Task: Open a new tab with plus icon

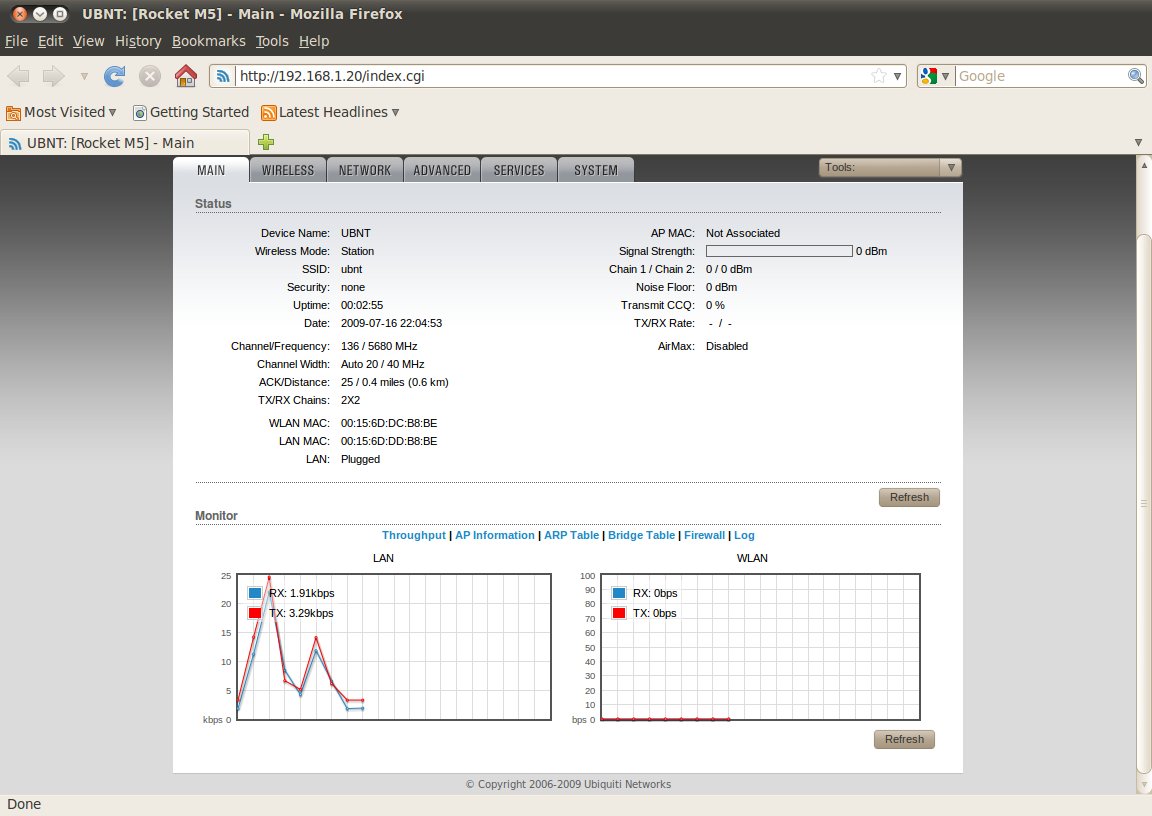Action: click(266, 142)
